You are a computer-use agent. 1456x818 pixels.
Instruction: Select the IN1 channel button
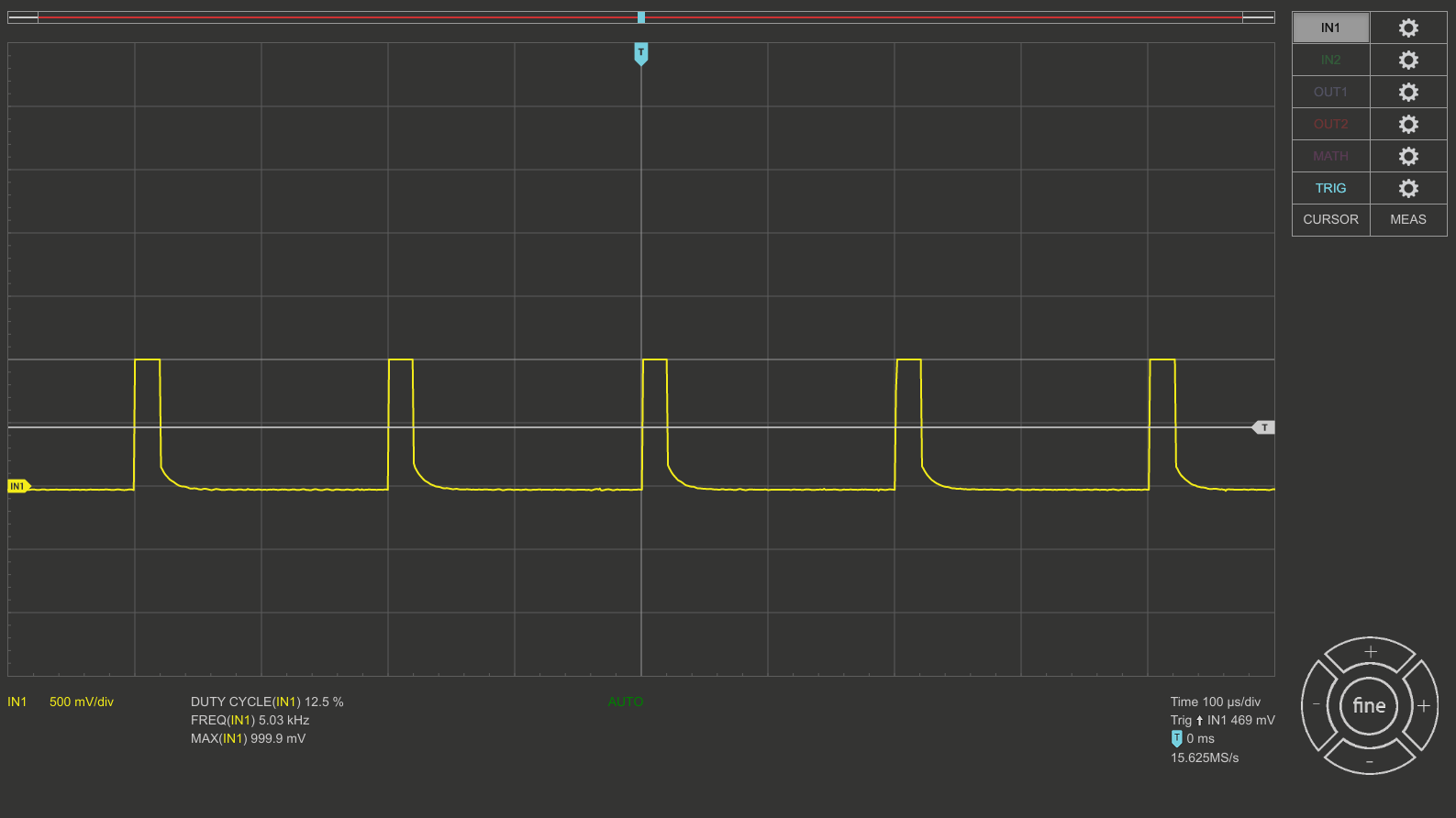(x=1330, y=28)
